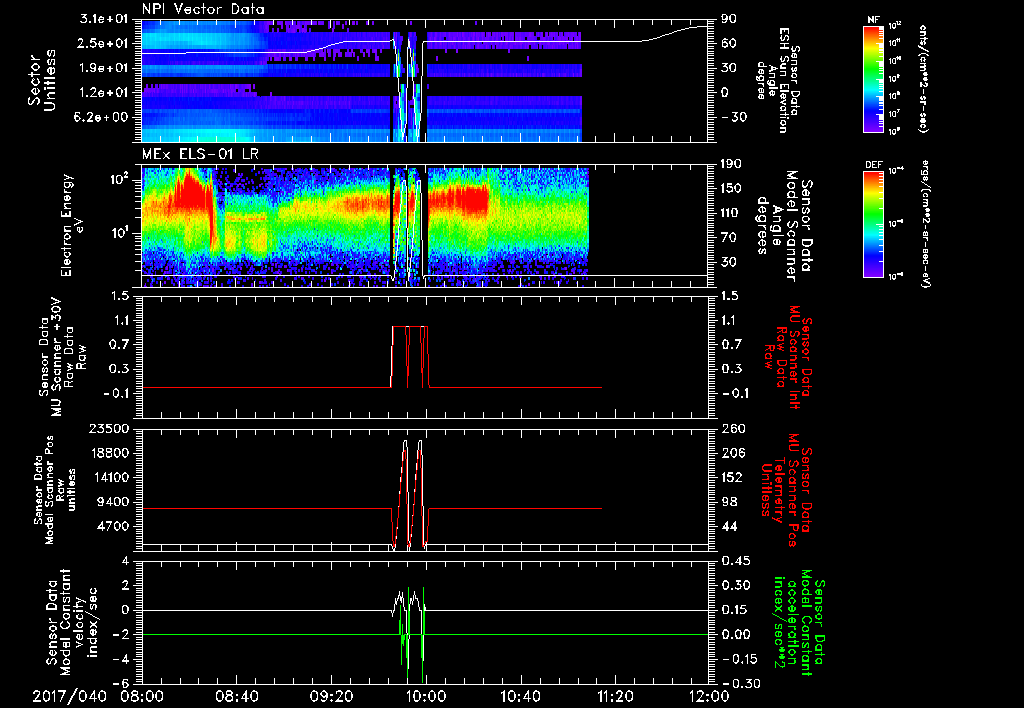Click the 4700 scanner position tick
Screen dimensions: 1024x708
point(114,526)
